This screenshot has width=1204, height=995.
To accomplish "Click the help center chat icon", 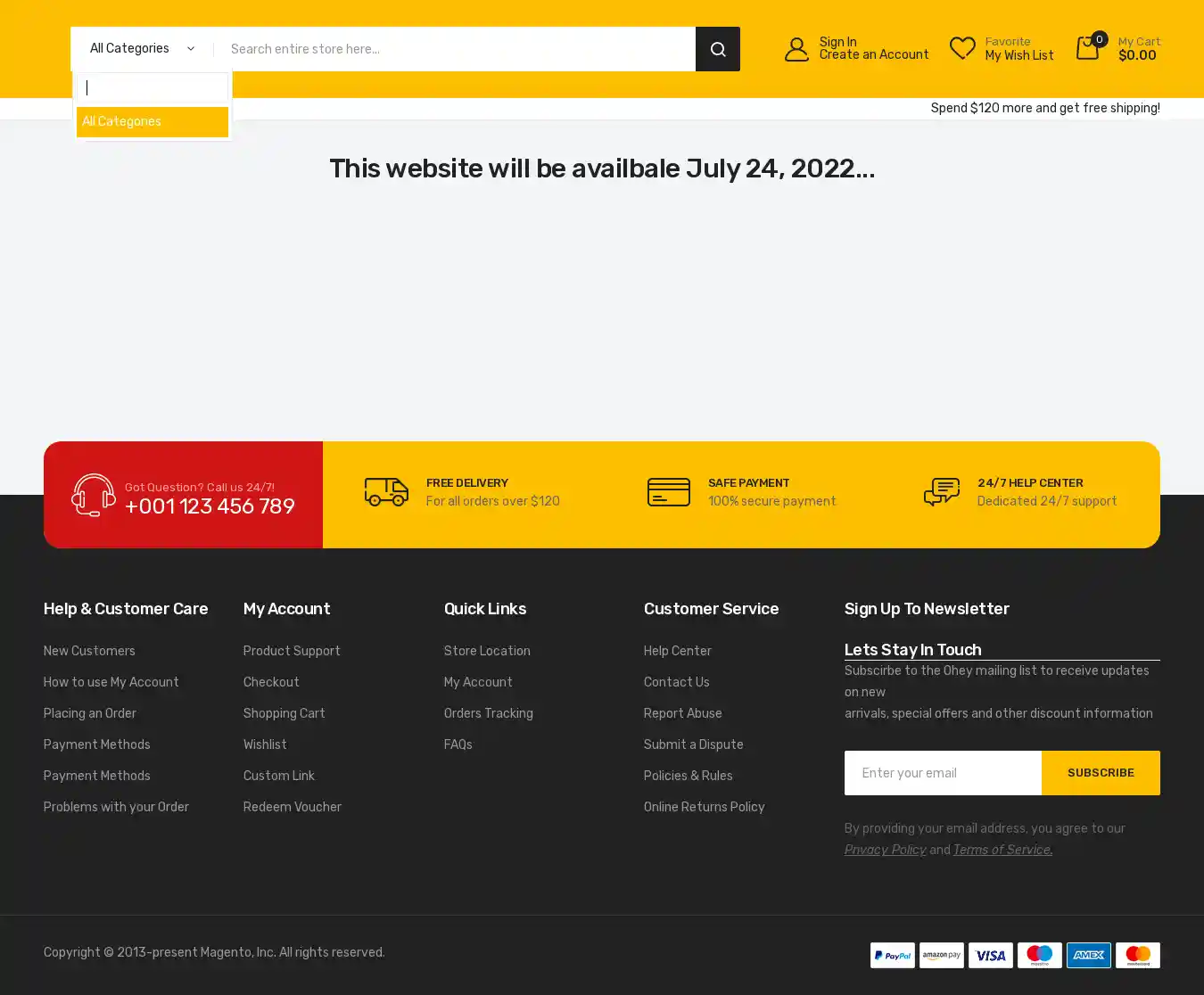I will point(942,492).
